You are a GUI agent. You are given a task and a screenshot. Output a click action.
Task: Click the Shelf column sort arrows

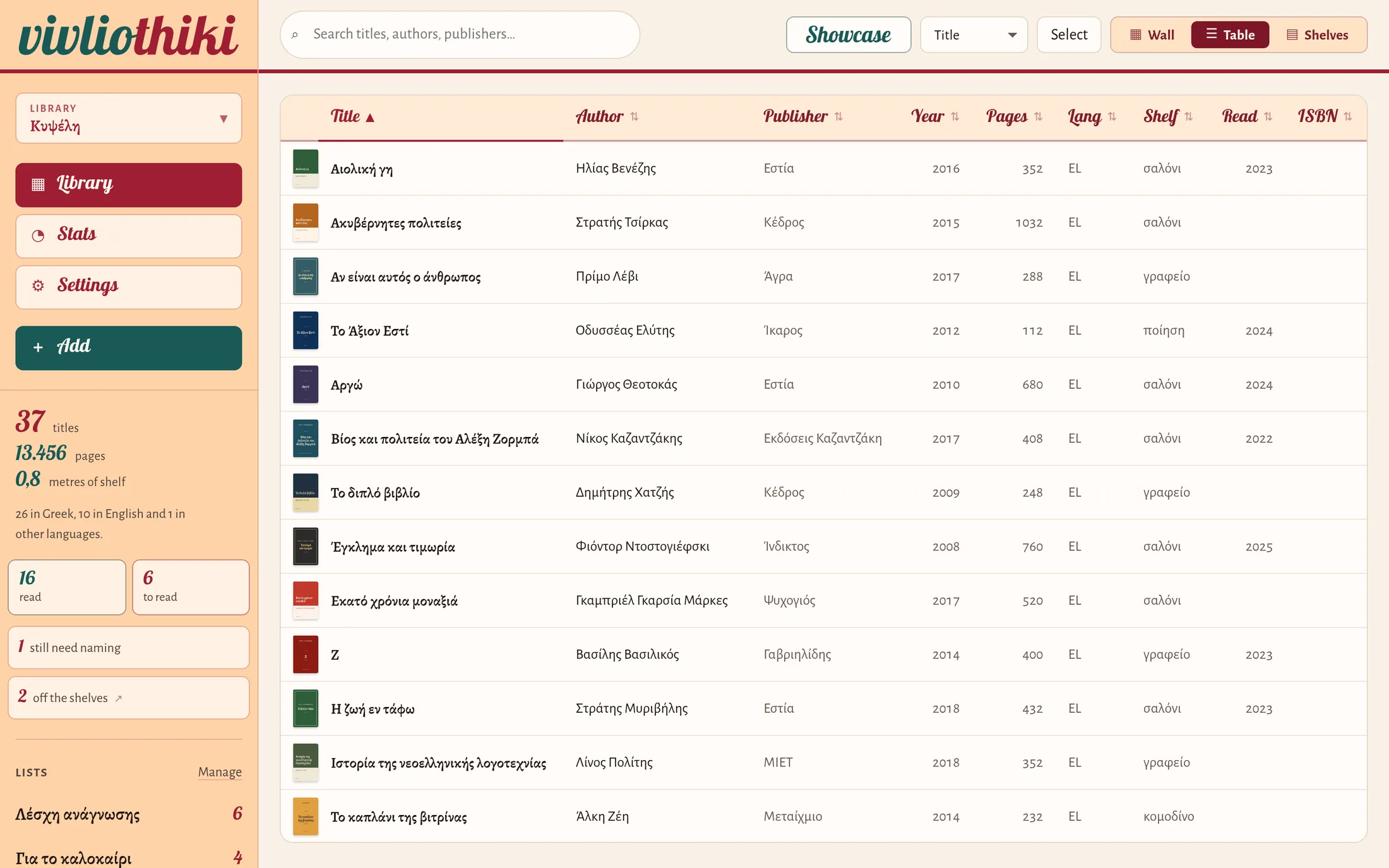pyautogui.click(x=1189, y=117)
